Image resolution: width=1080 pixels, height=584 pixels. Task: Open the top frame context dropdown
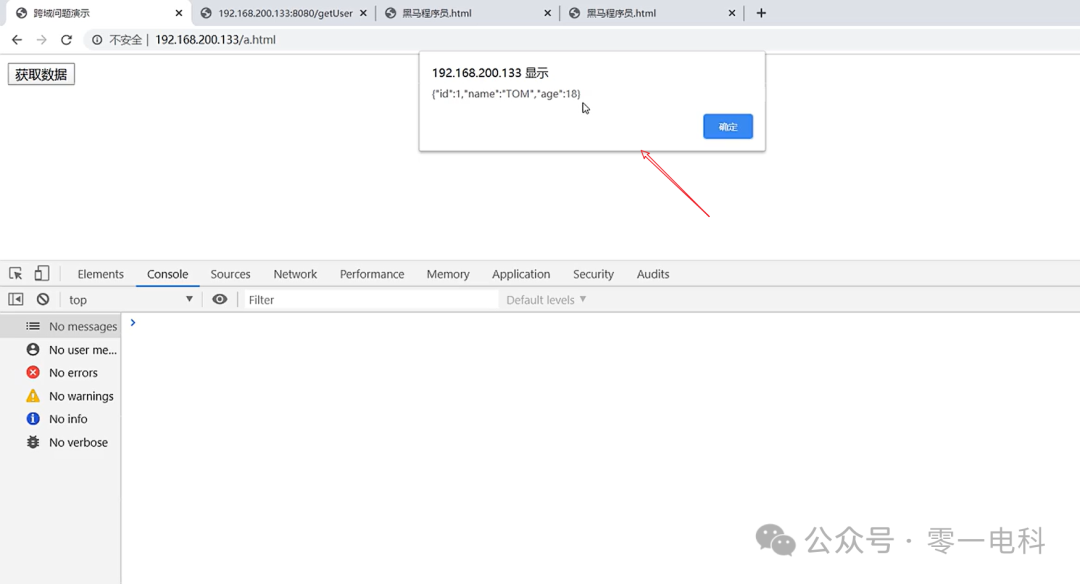point(130,298)
